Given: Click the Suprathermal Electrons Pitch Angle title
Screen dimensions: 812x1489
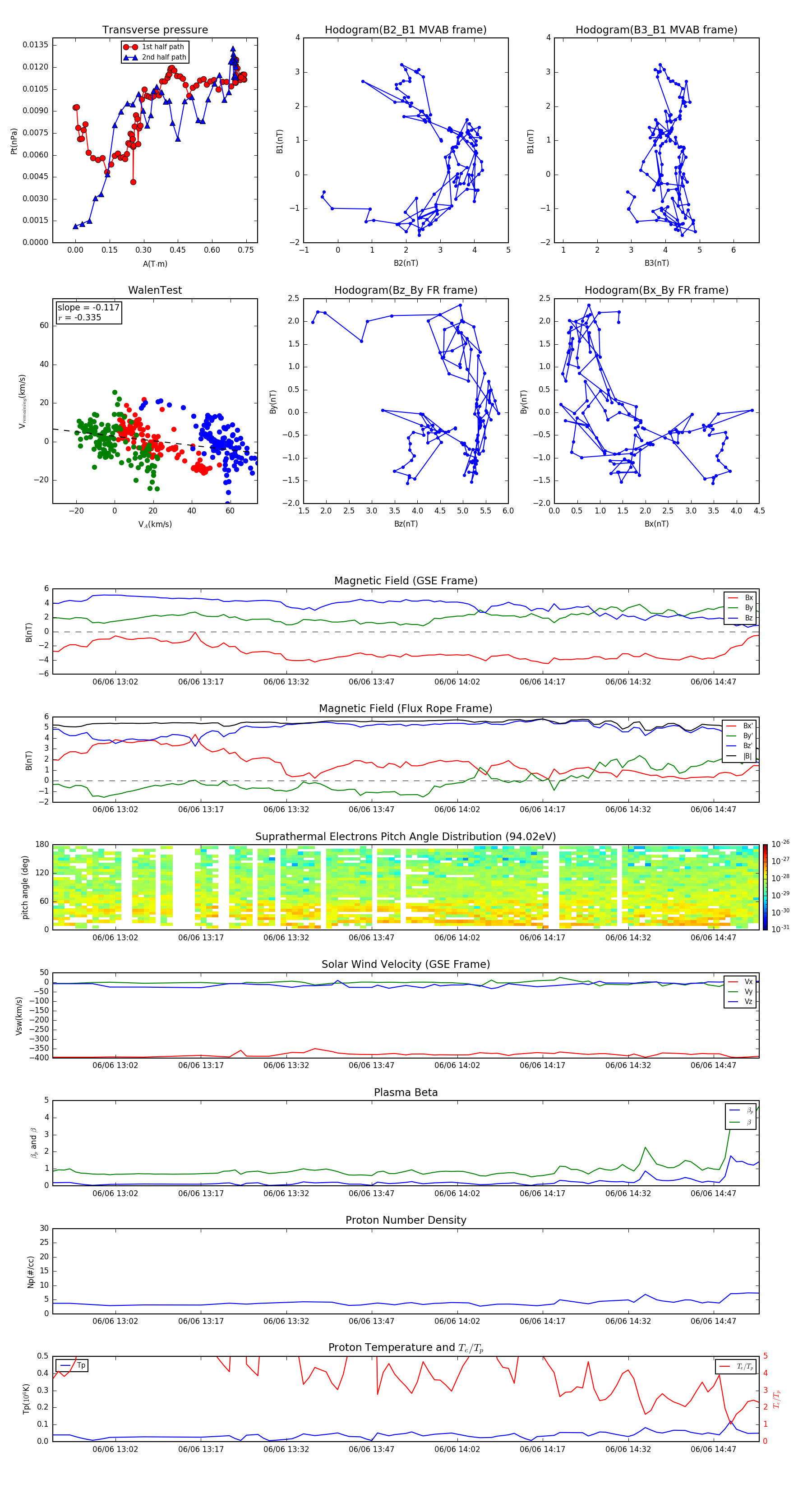Looking at the screenshot, I should (406, 837).
